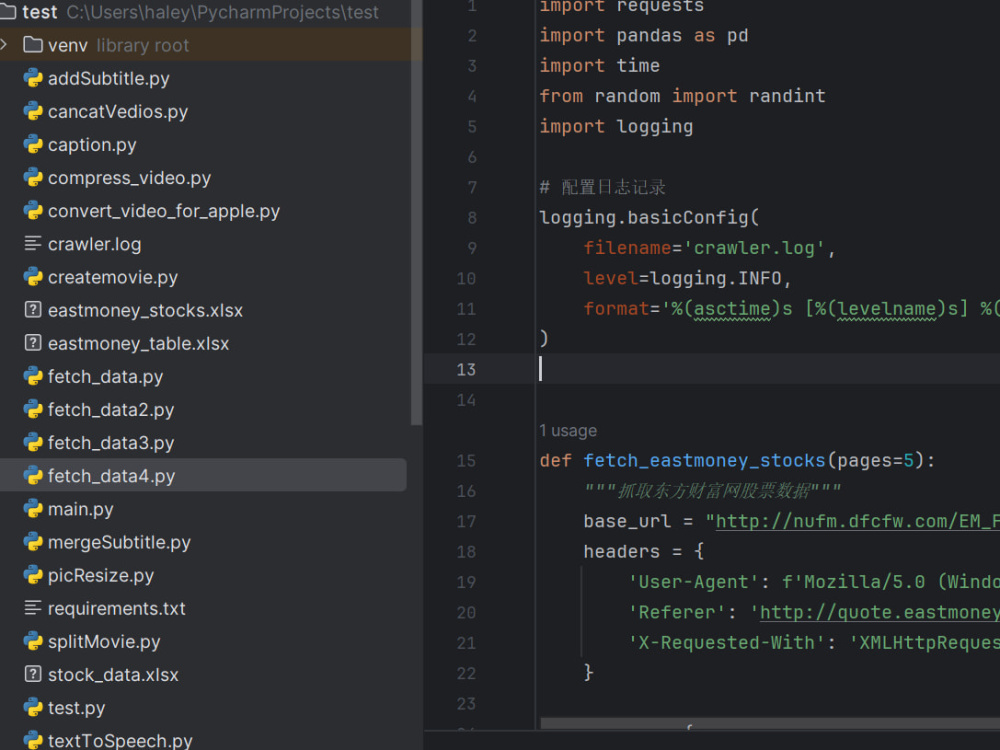Click line number 13 in gutter
The width and height of the screenshot is (1000, 750).
pos(466,369)
